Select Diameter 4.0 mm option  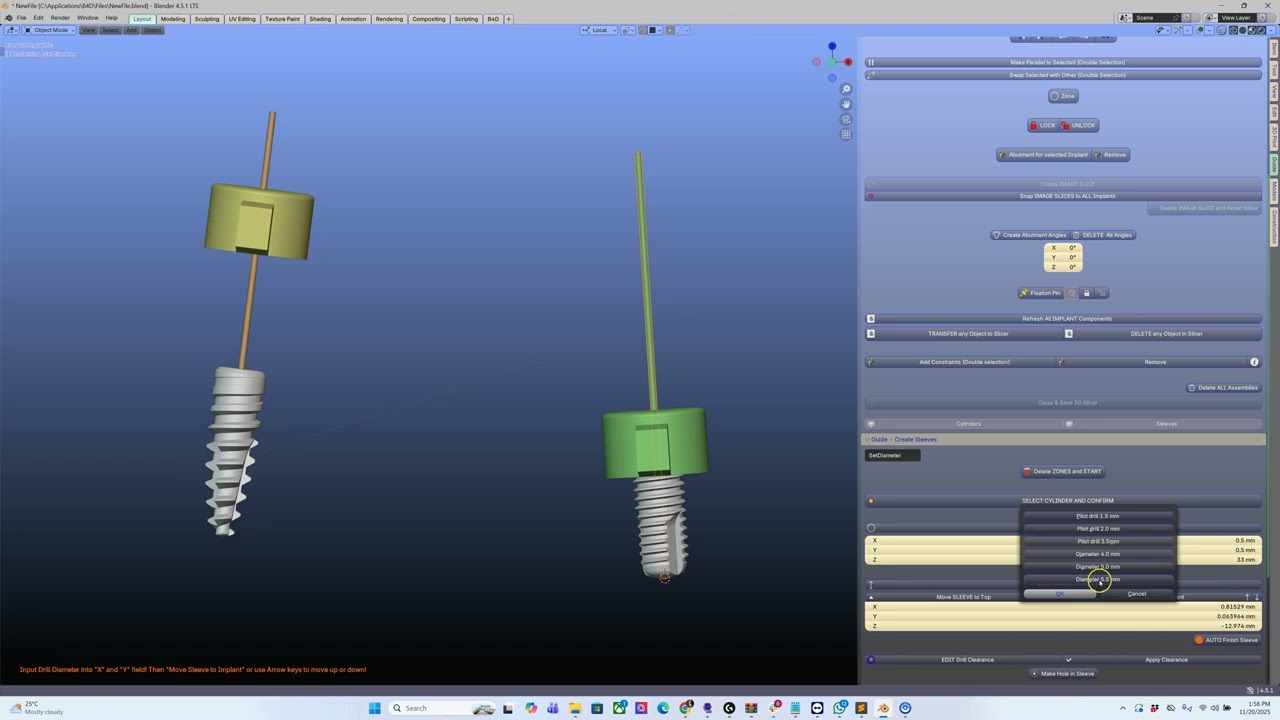1098,554
